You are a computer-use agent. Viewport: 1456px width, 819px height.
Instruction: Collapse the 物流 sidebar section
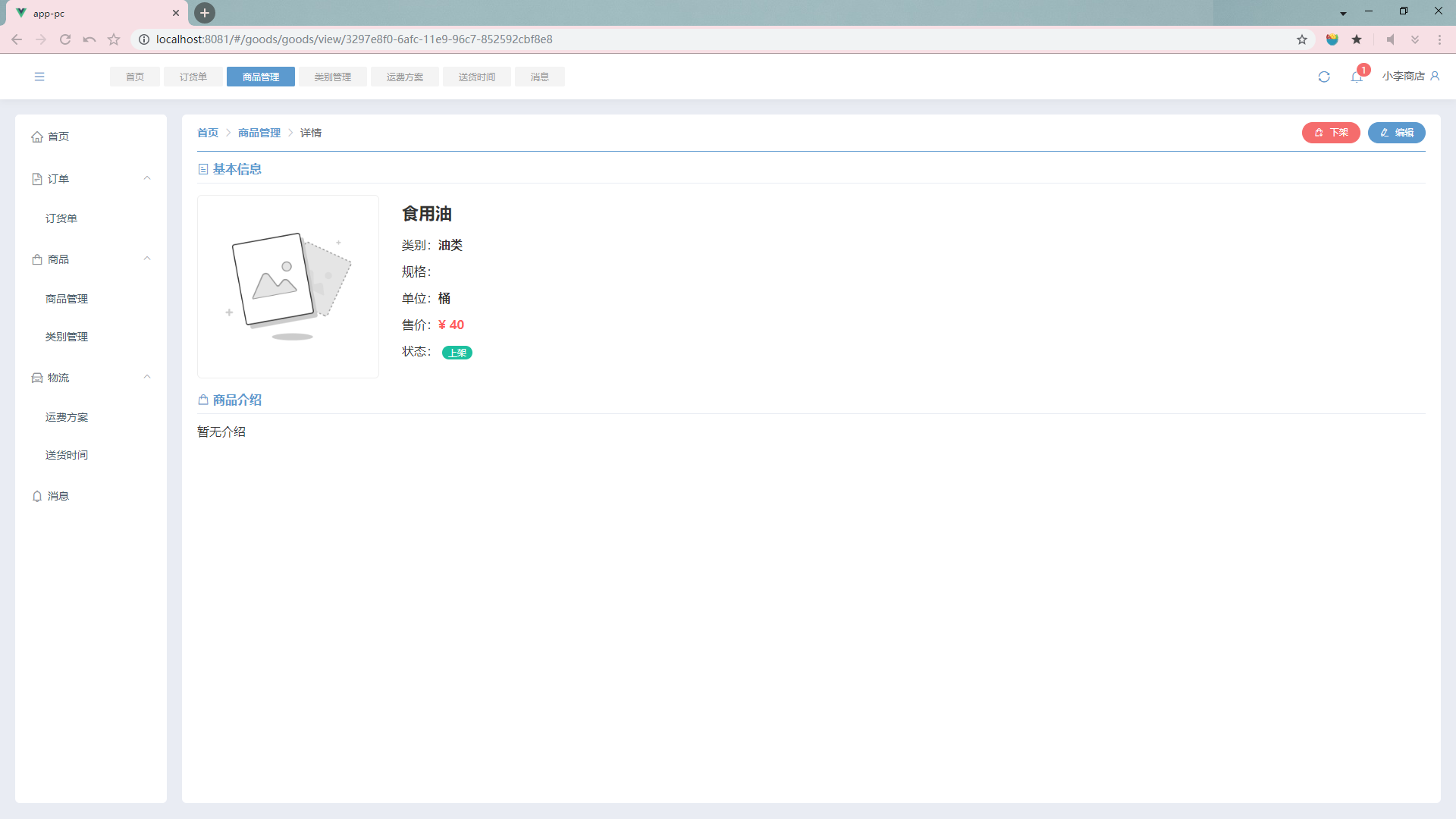pyautogui.click(x=147, y=378)
